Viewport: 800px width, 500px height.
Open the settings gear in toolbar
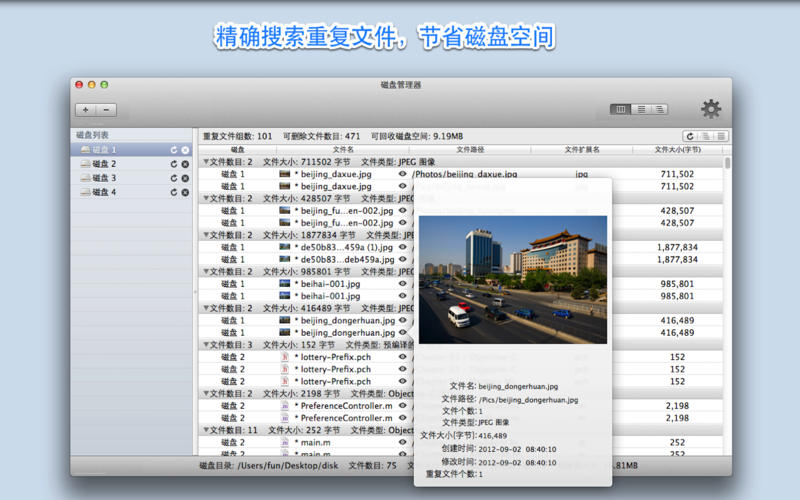click(x=710, y=109)
